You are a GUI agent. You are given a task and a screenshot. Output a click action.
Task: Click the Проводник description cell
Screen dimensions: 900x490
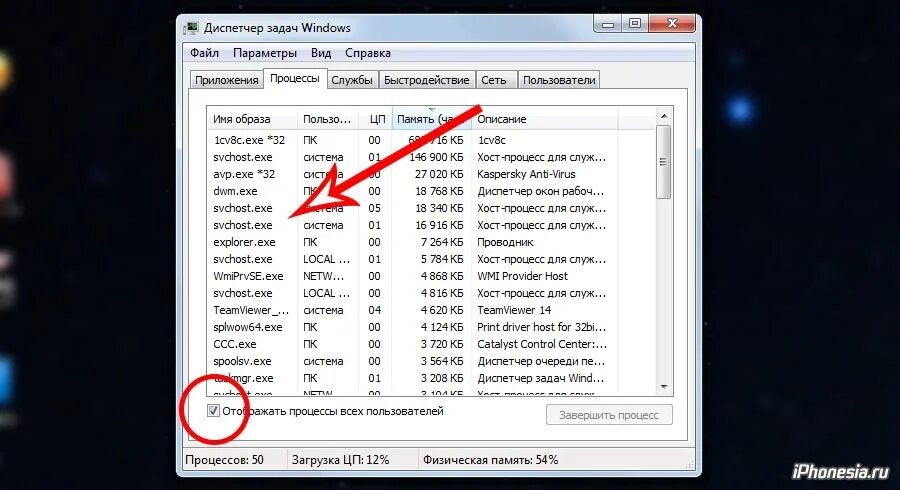click(x=505, y=242)
